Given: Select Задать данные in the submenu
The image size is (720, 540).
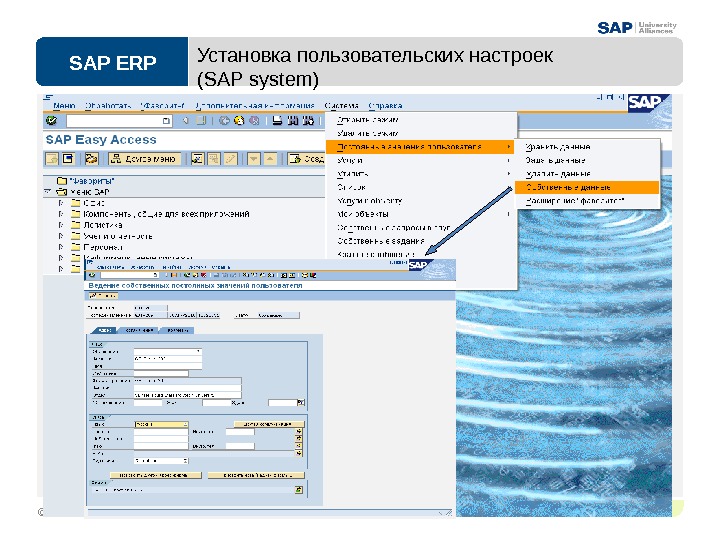Looking at the screenshot, I should click(555, 160).
